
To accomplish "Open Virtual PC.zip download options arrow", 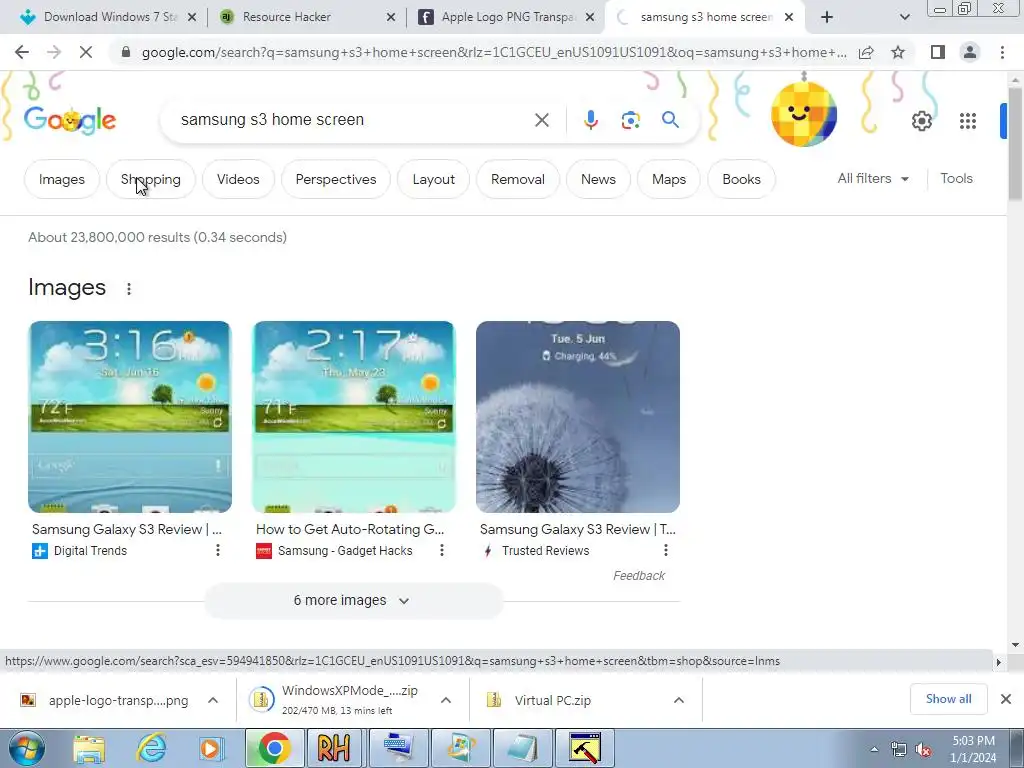I will (x=679, y=700).
